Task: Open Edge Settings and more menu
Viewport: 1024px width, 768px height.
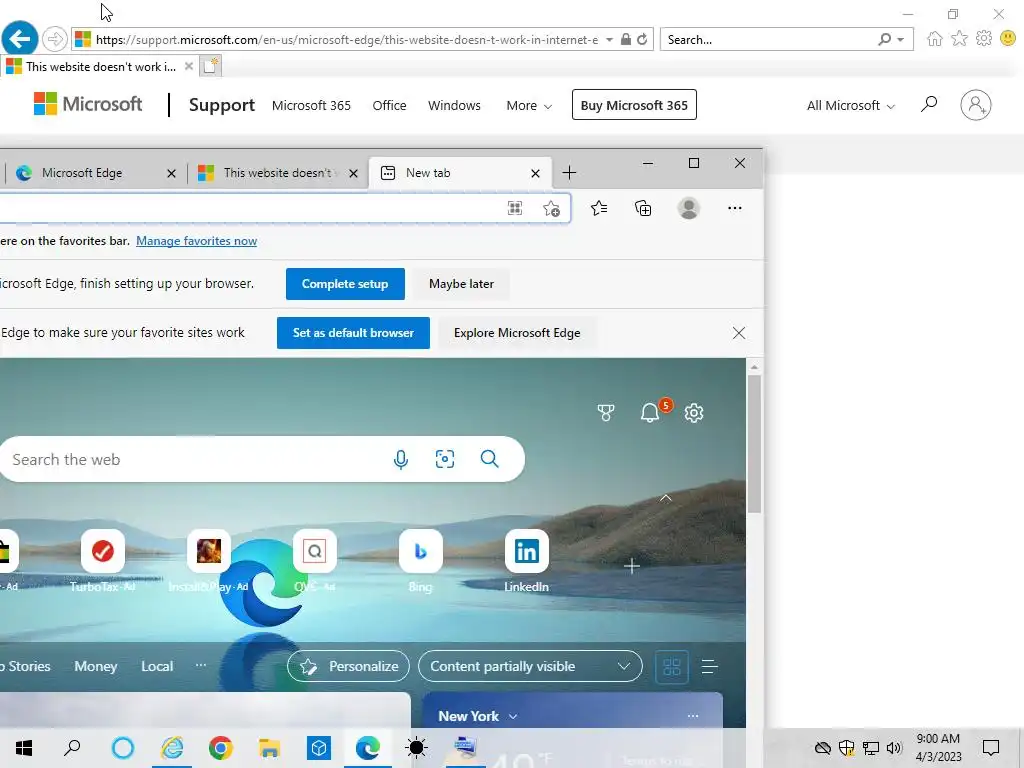Action: coord(735,208)
